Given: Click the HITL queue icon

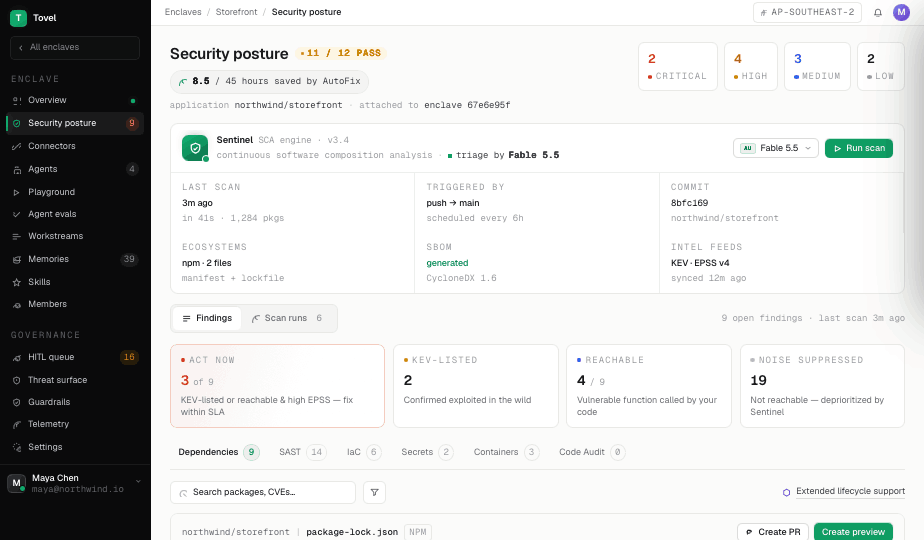Looking at the screenshot, I should point(16,358).
